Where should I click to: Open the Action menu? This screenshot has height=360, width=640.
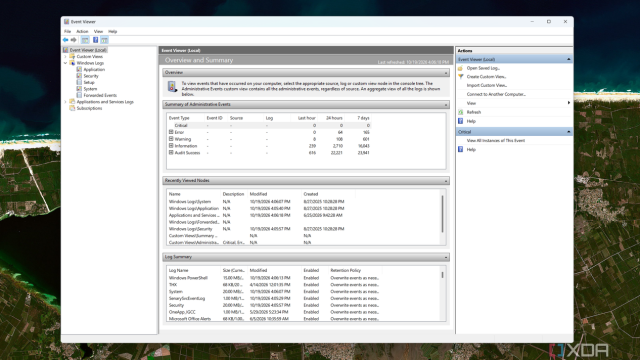tap(82, 31)
